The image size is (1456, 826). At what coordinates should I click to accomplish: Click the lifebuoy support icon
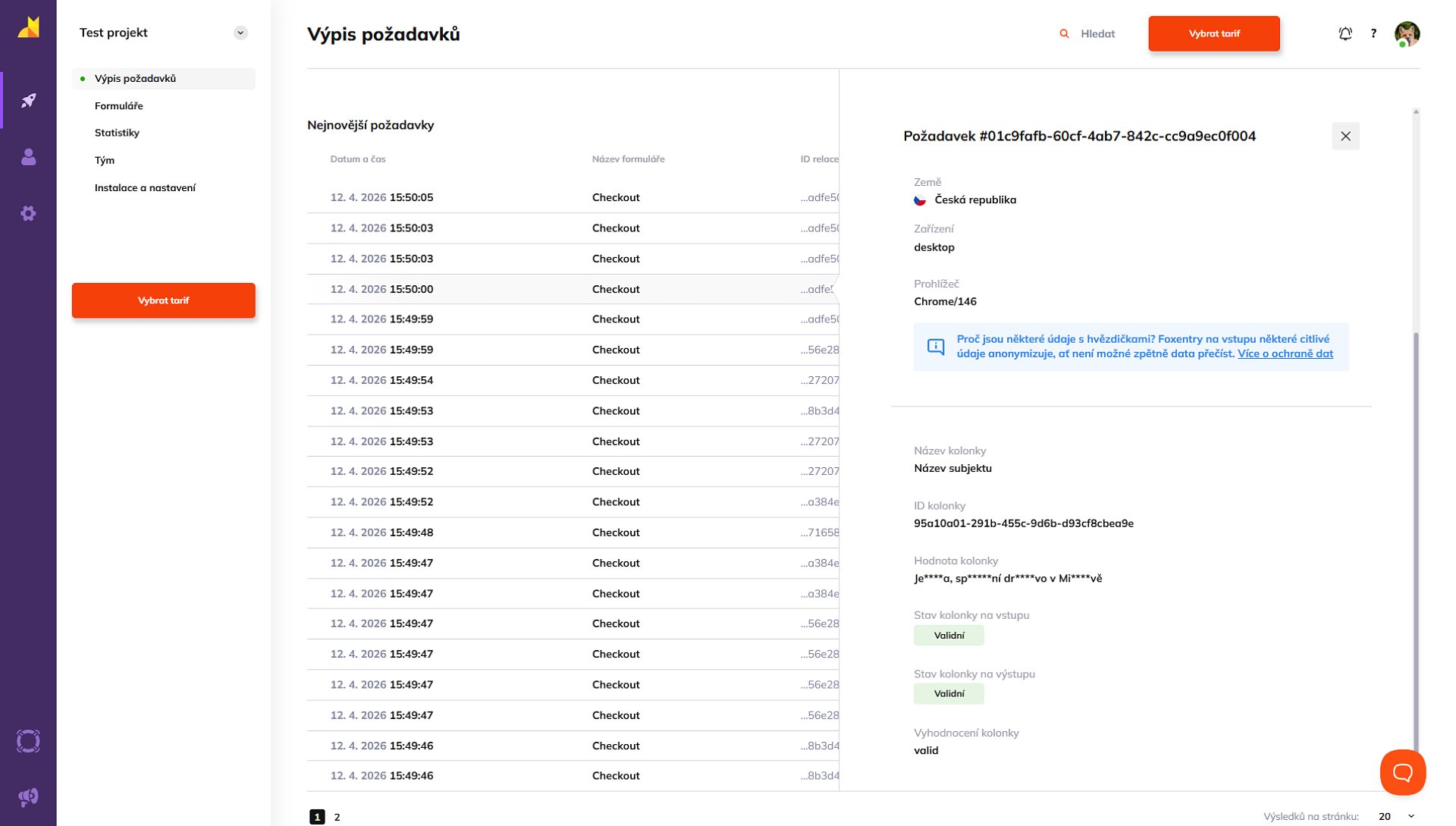(28, 741)
